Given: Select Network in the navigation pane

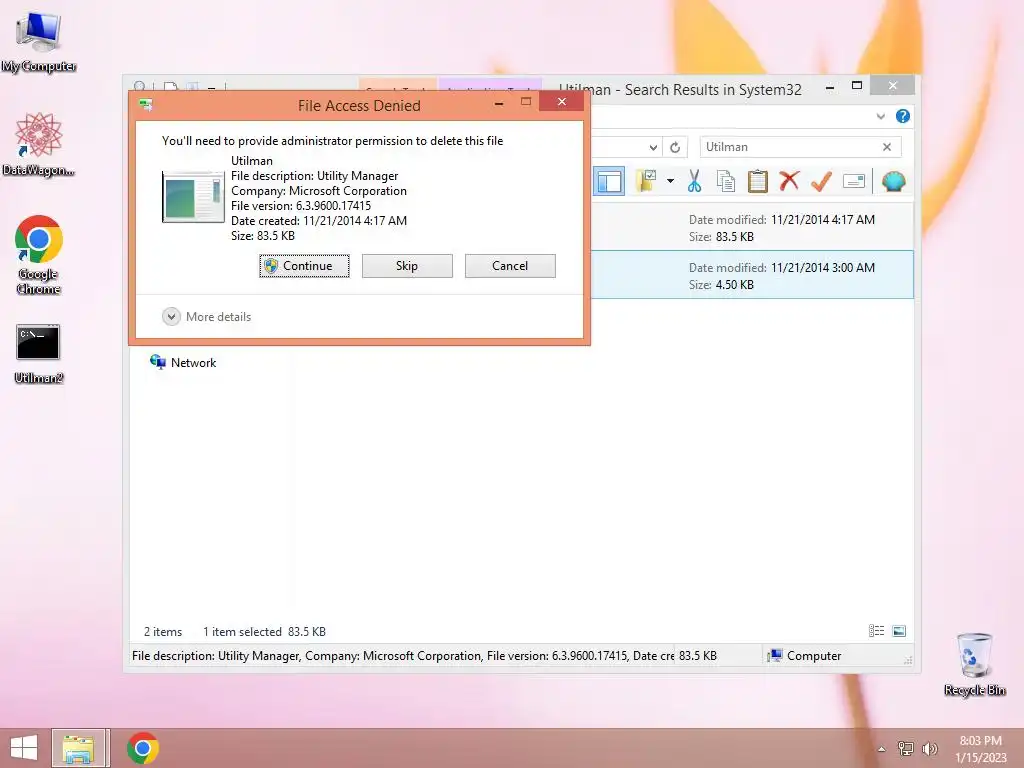Looking at the screenshot, I should point(183,362).
